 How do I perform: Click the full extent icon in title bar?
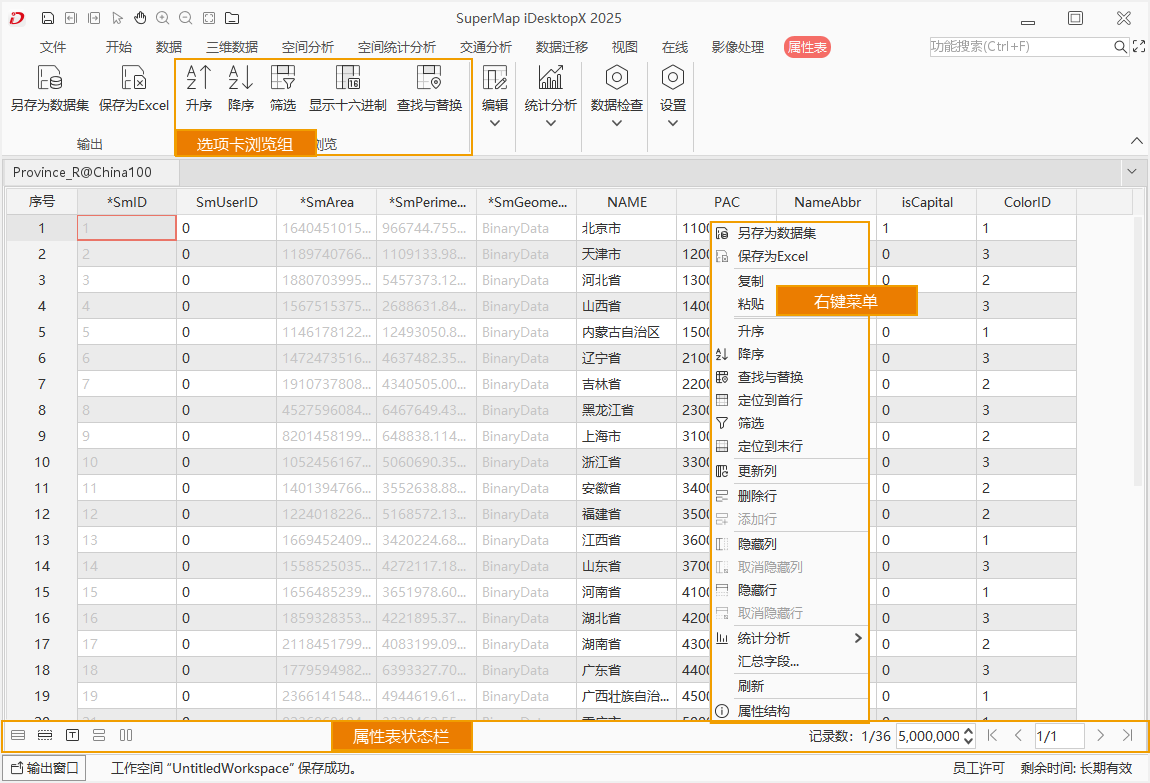tap(209, 18)
